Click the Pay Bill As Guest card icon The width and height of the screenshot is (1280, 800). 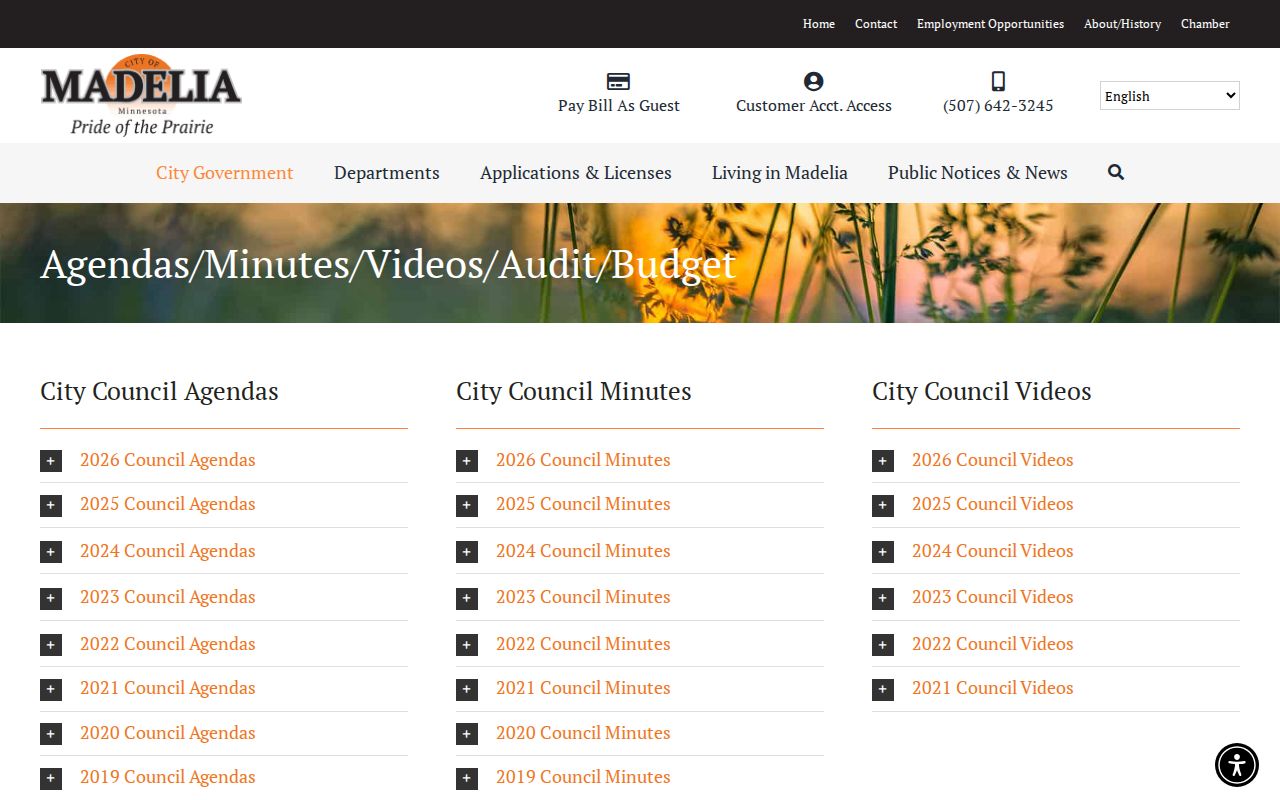tap(619, 81)
